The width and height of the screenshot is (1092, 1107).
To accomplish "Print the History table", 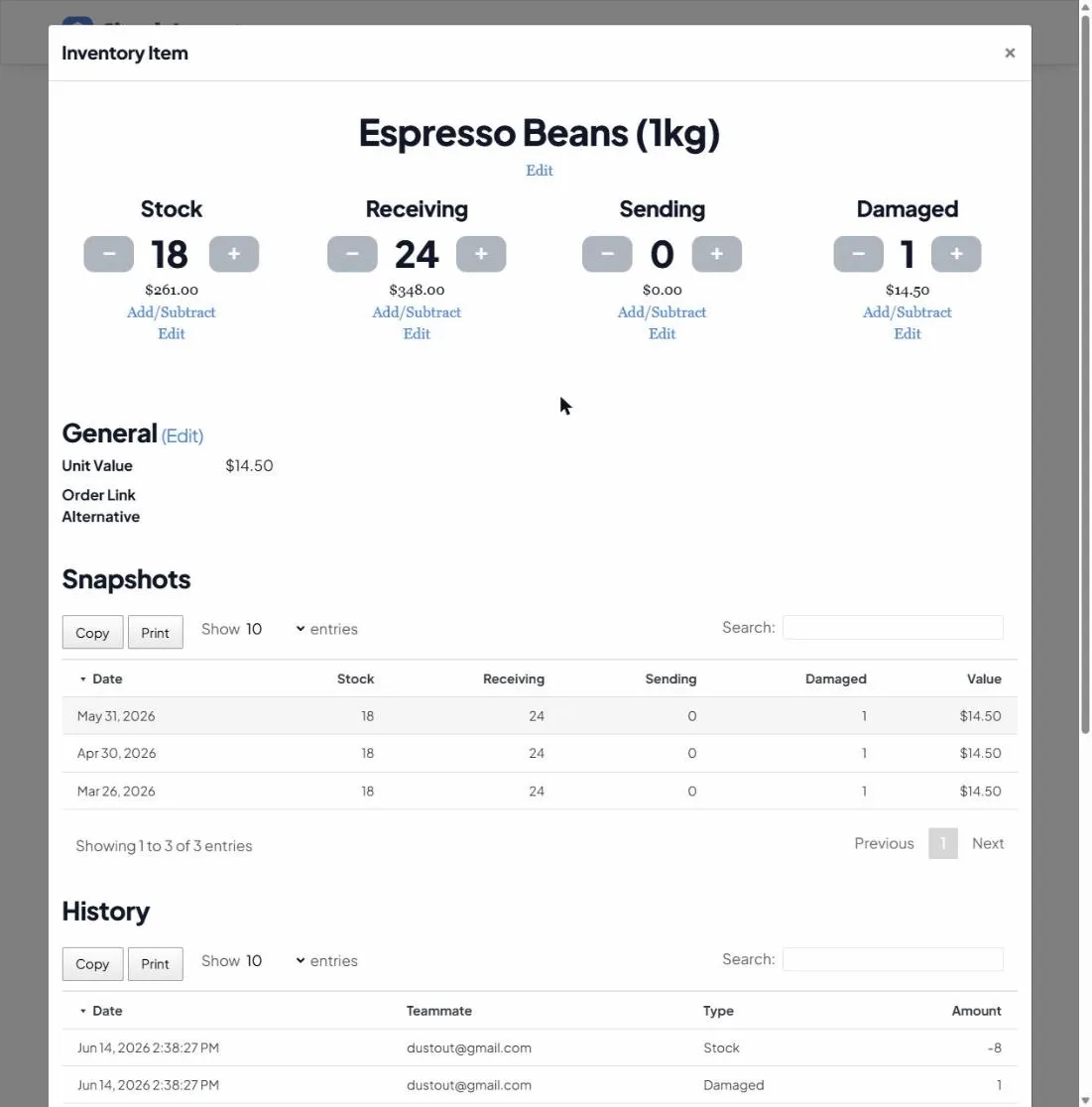I will (x=156, y=964).
